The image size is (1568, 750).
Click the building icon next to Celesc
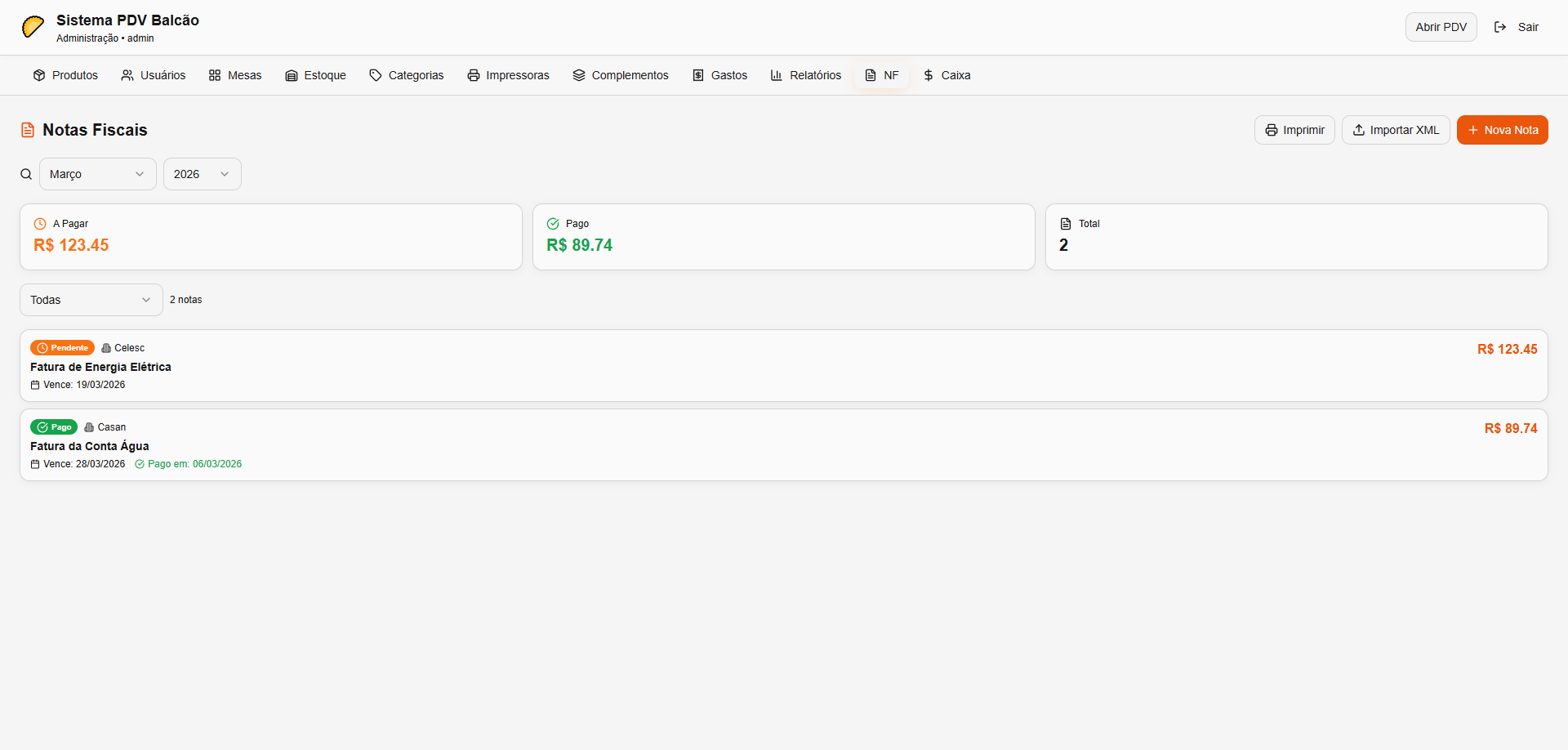point(106,348)
